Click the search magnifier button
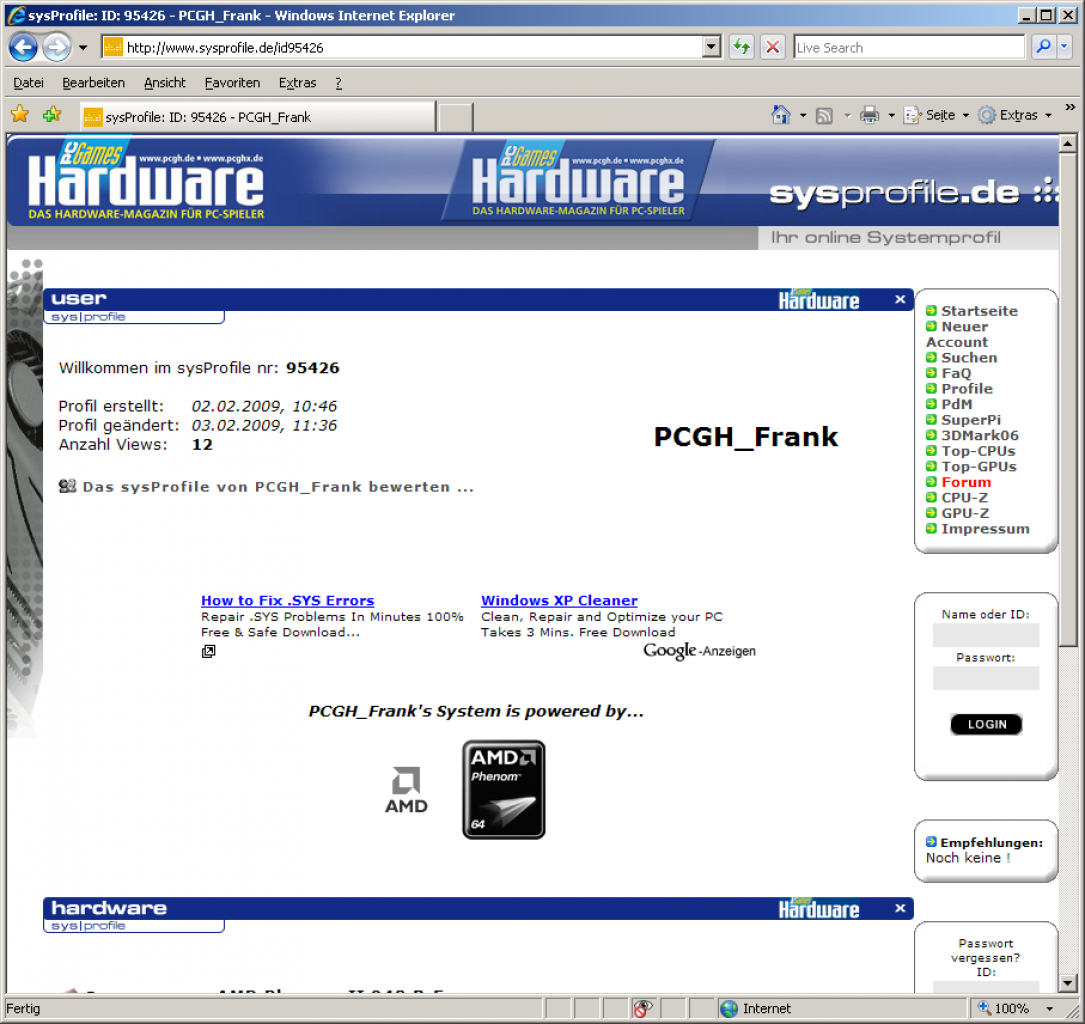Viewport: 1085px width, 1024px height. tap(1043, 47)
